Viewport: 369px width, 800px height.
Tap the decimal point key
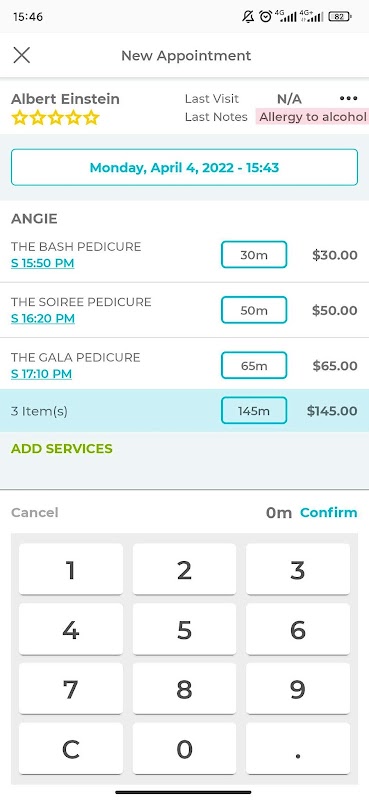[298, 749]
